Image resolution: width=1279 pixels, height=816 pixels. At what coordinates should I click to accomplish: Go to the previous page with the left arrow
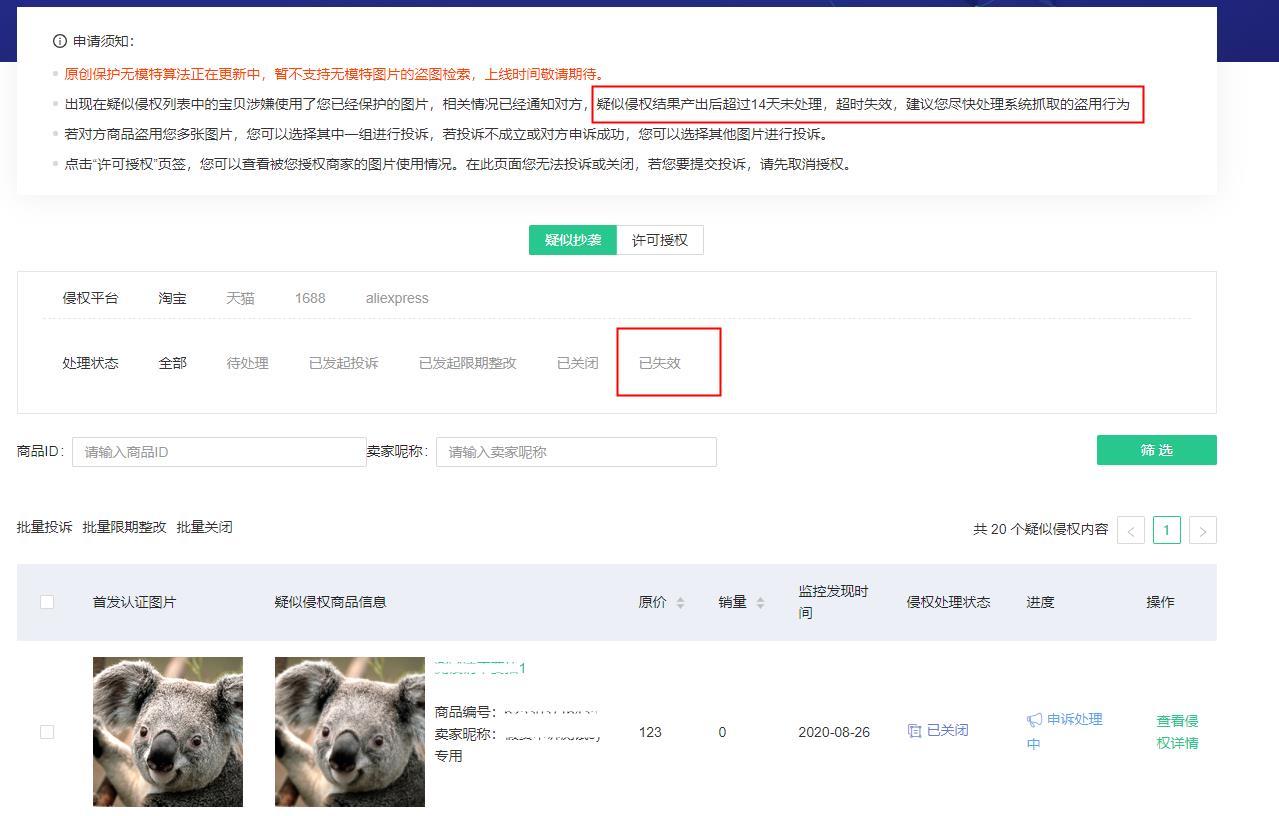tap(1131, 530)
